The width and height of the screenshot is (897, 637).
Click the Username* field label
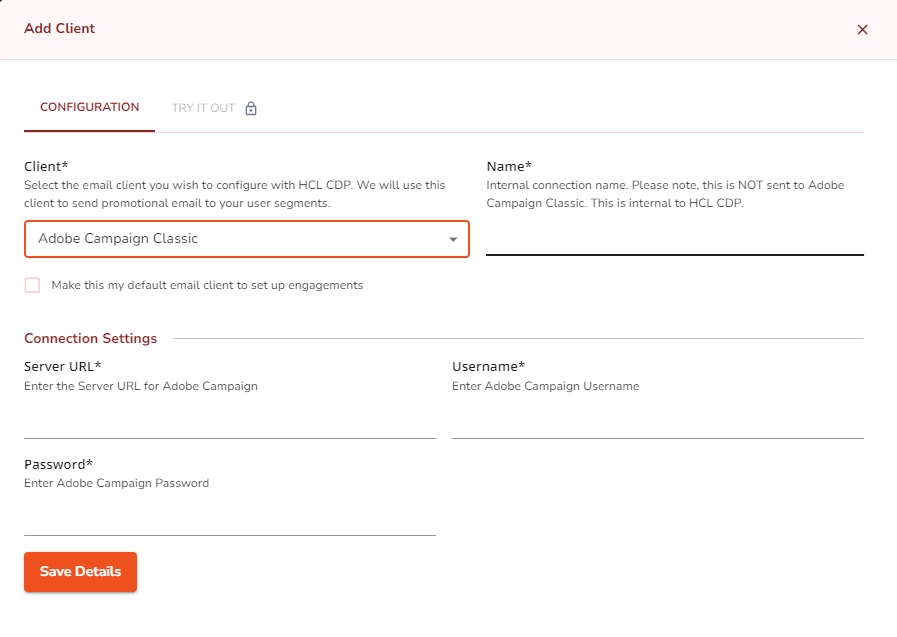click(488, 366)
